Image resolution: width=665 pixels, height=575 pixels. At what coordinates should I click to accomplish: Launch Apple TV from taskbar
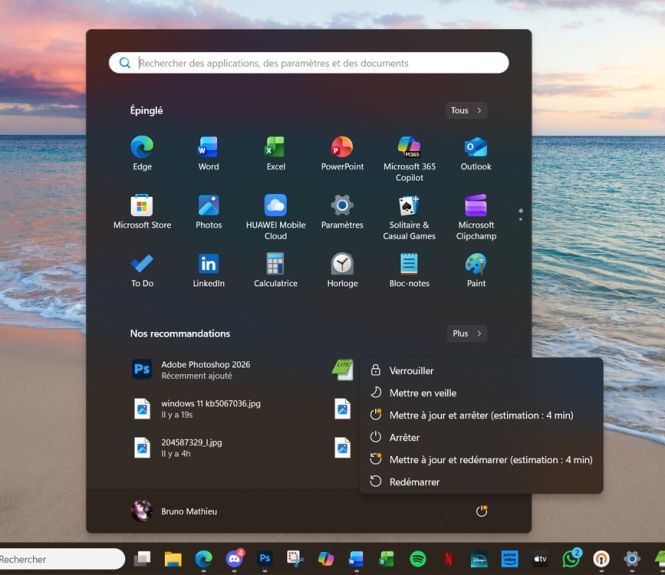[540, 559]
